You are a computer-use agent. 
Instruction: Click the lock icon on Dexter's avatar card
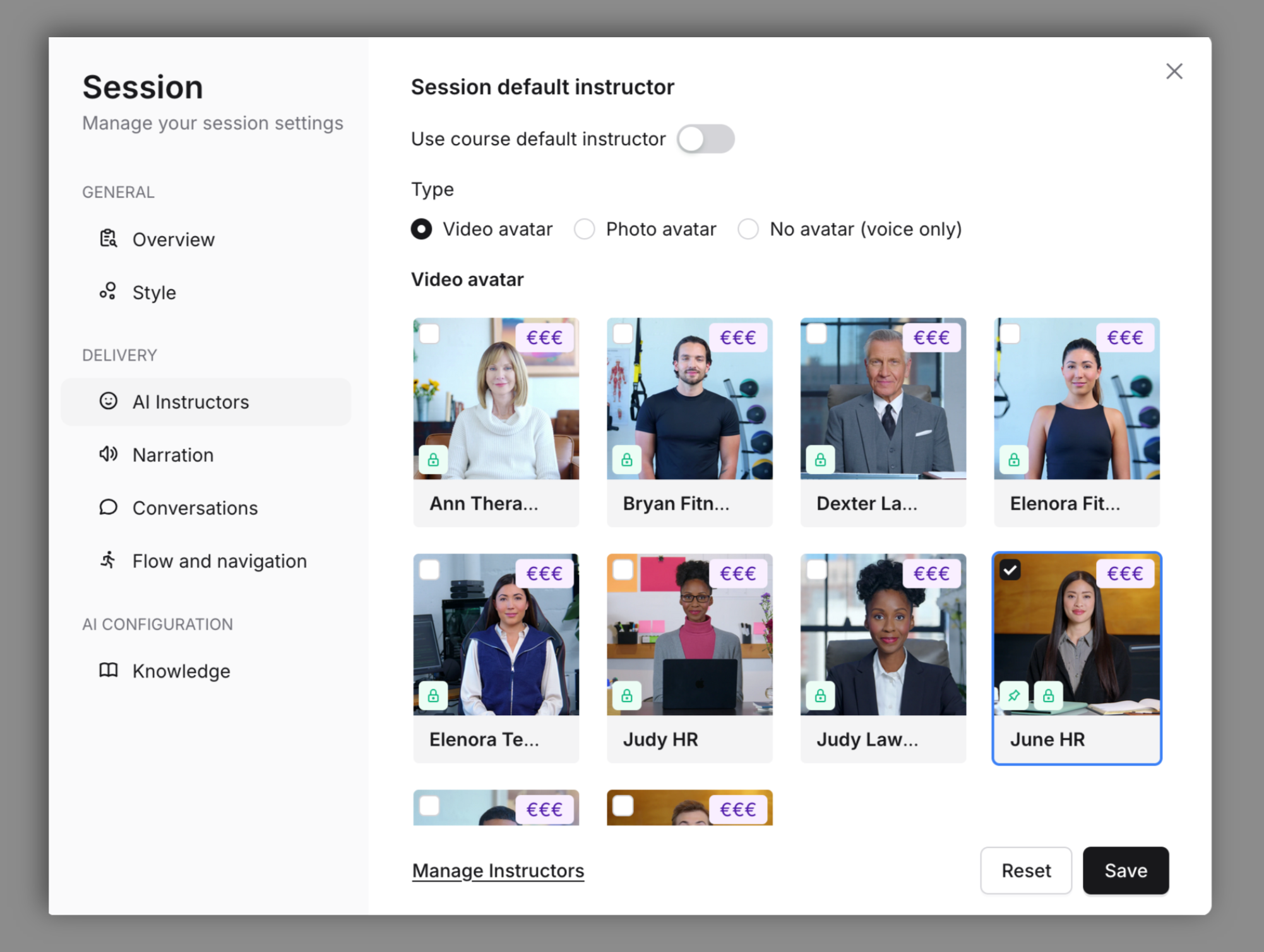click(x=820, y=459)
